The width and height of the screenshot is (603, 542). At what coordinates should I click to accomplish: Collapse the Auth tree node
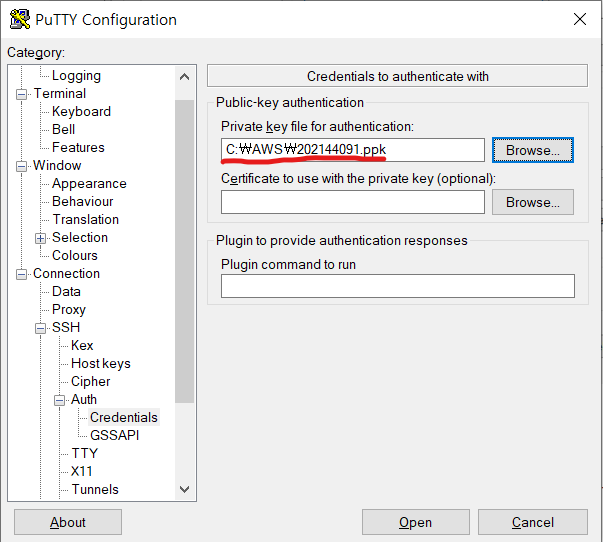(59, 400)
